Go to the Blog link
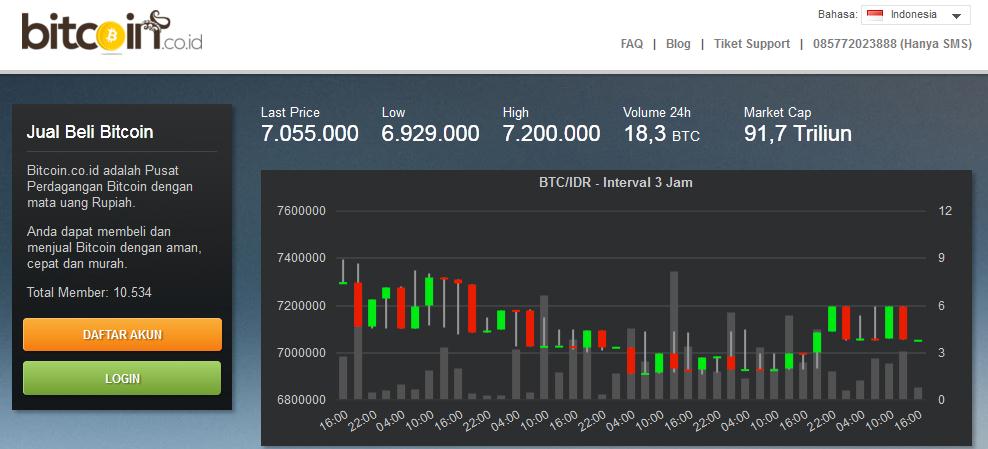Viewport: 988px width, 449px height. click(x=678, y=44)
